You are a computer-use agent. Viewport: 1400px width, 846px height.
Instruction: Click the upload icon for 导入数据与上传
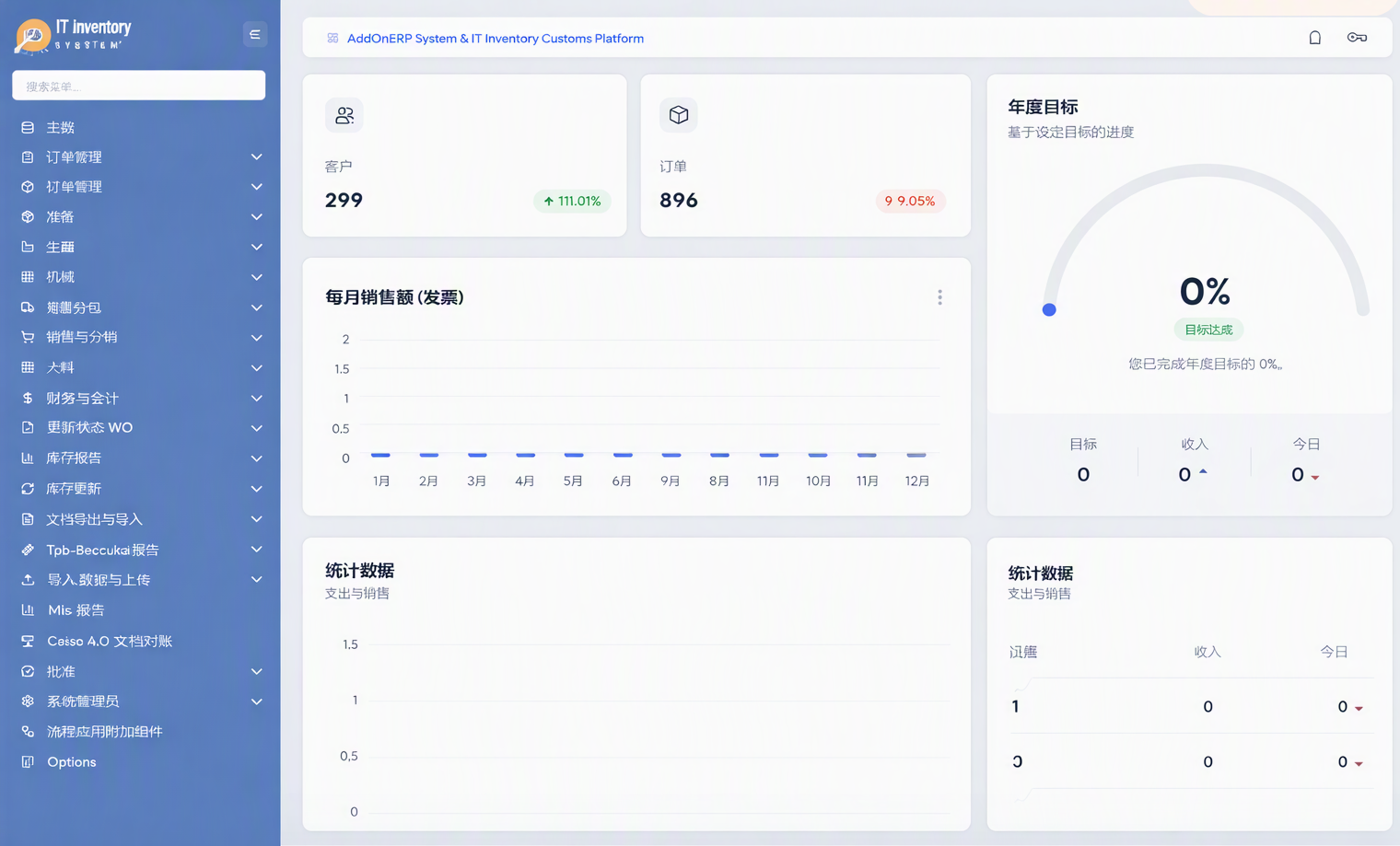click(28, 580)
